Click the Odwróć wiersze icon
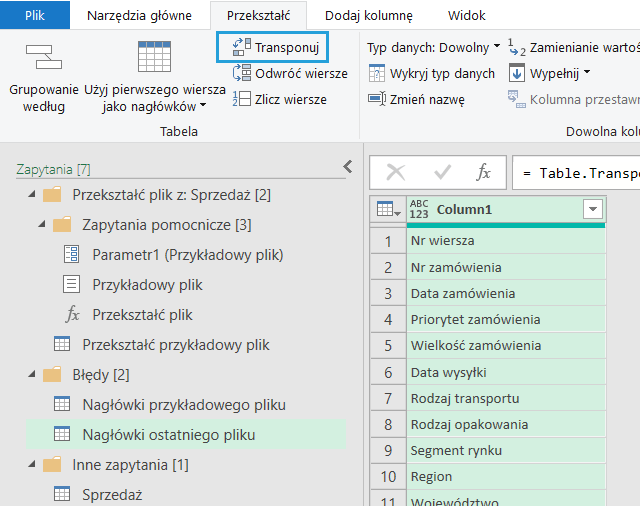Viewport: 640px width, 506px height. coord(242,73)
